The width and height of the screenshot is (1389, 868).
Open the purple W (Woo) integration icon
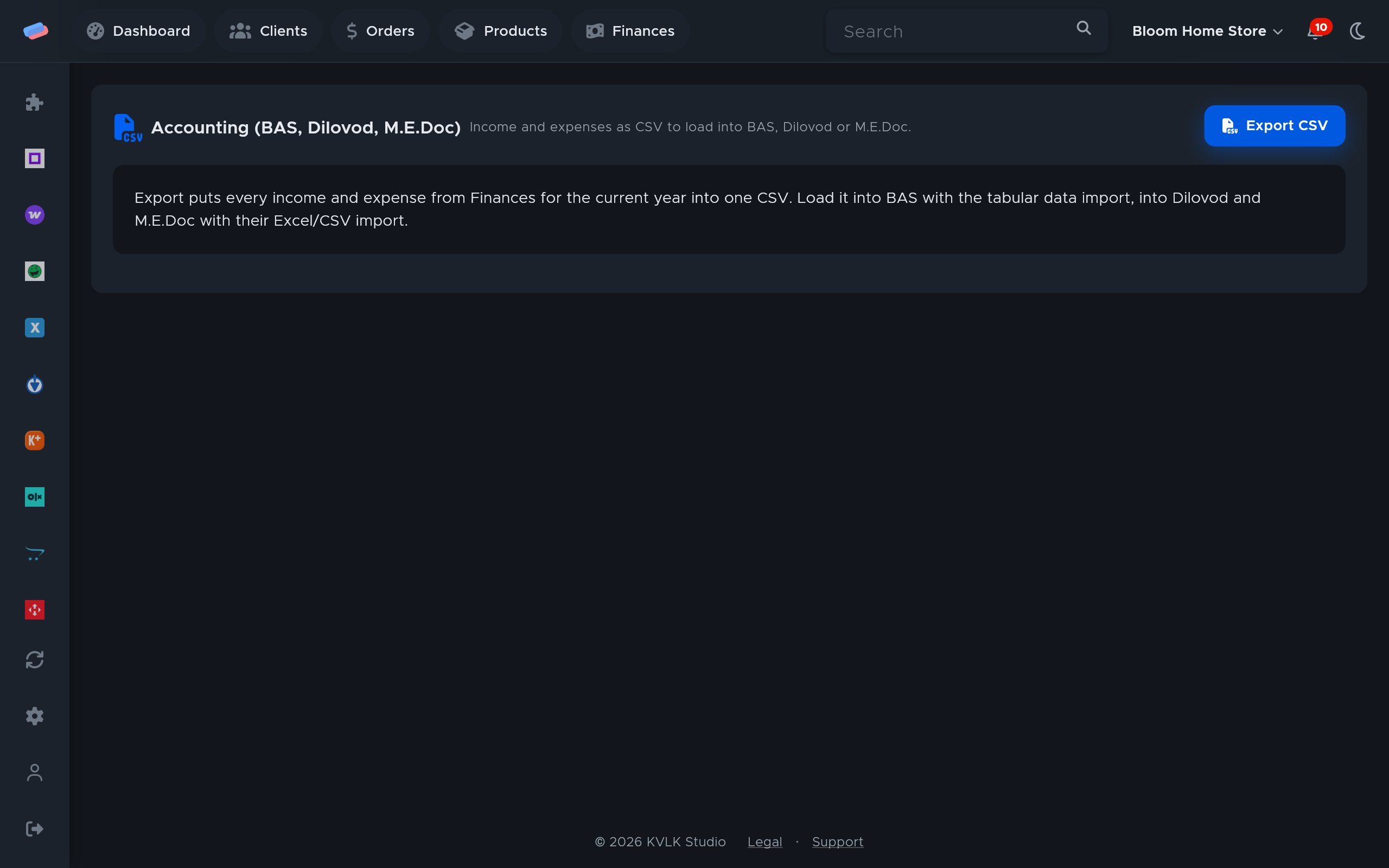coord(34,215)
